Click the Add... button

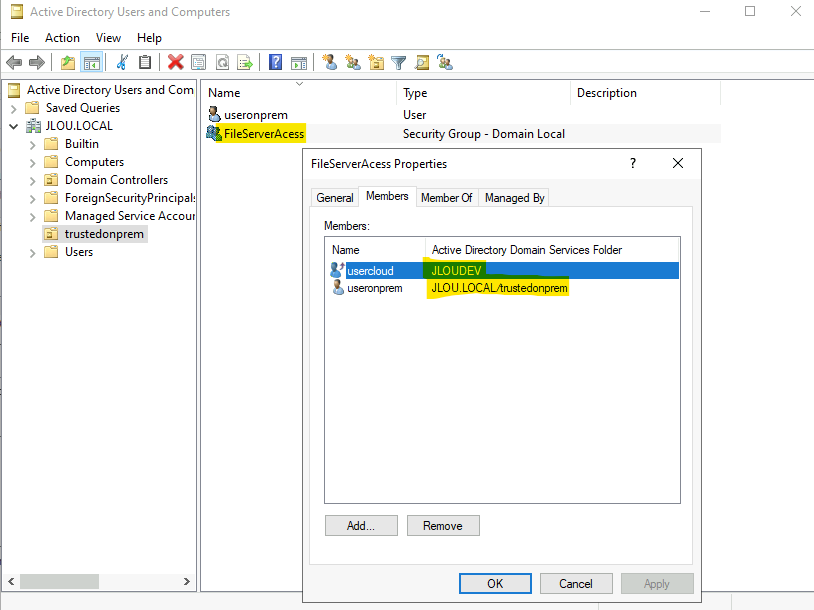(x=361, y=525)
